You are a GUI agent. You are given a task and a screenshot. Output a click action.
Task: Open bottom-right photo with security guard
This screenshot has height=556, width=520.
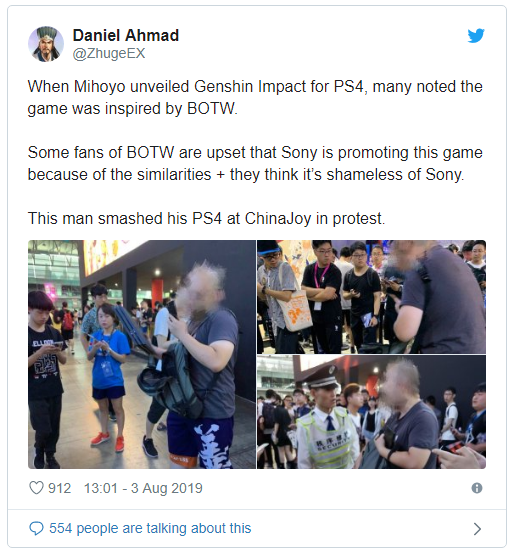click(371, 412)
